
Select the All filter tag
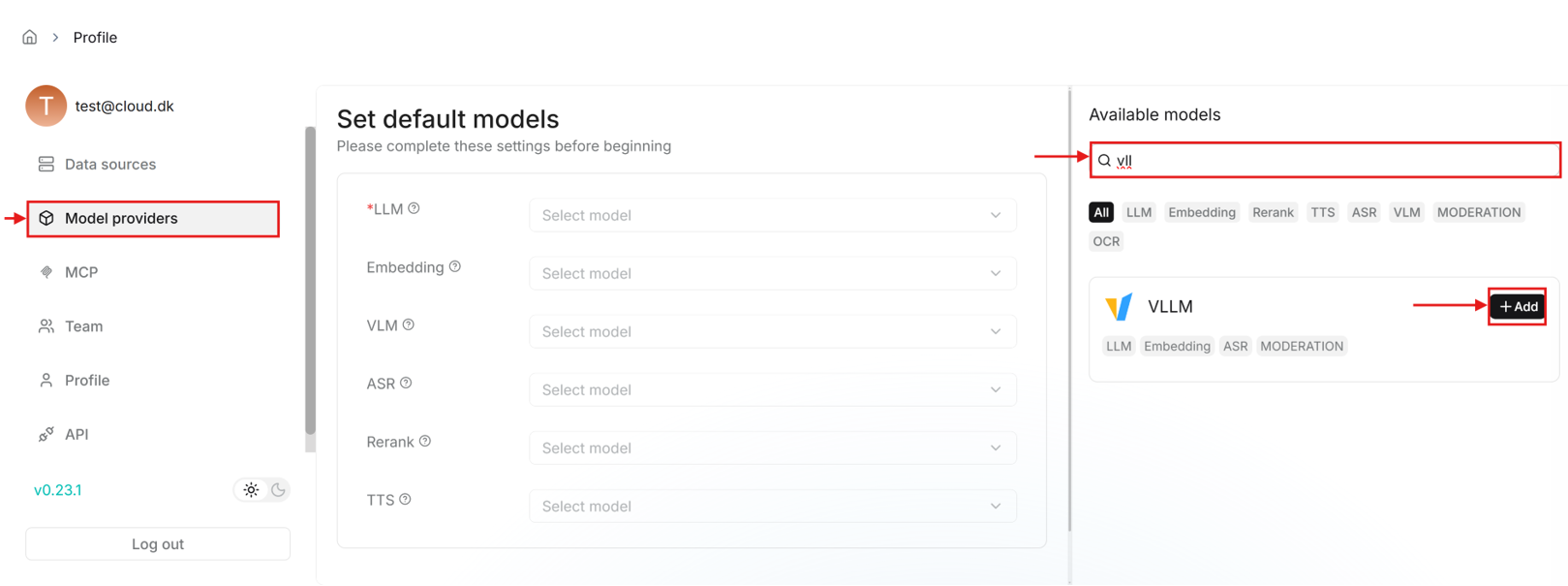coord(1101,212)
